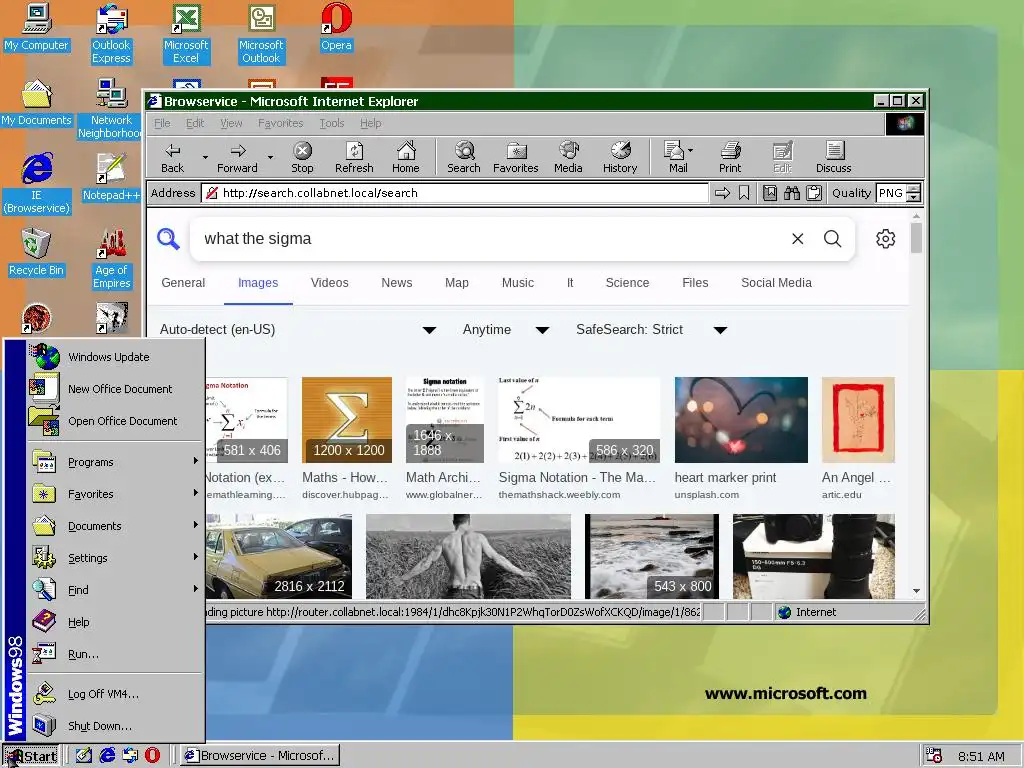Image resolution: width=1024 pixels, height=768 pixels.
Task: Expand Programs submenu in Start menu
Action: tap(116, 462)
